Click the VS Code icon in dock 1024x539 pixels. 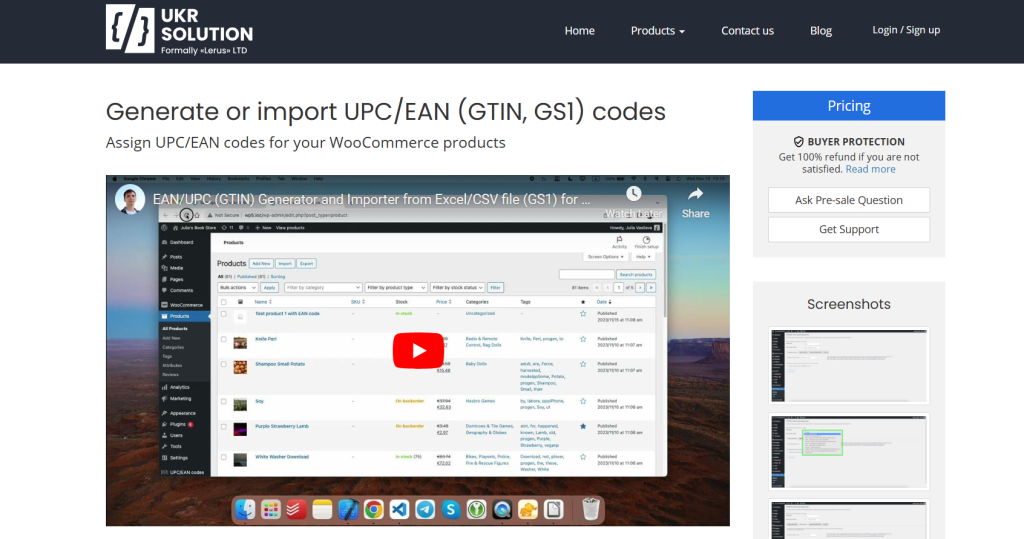click(x=399, y=510)
